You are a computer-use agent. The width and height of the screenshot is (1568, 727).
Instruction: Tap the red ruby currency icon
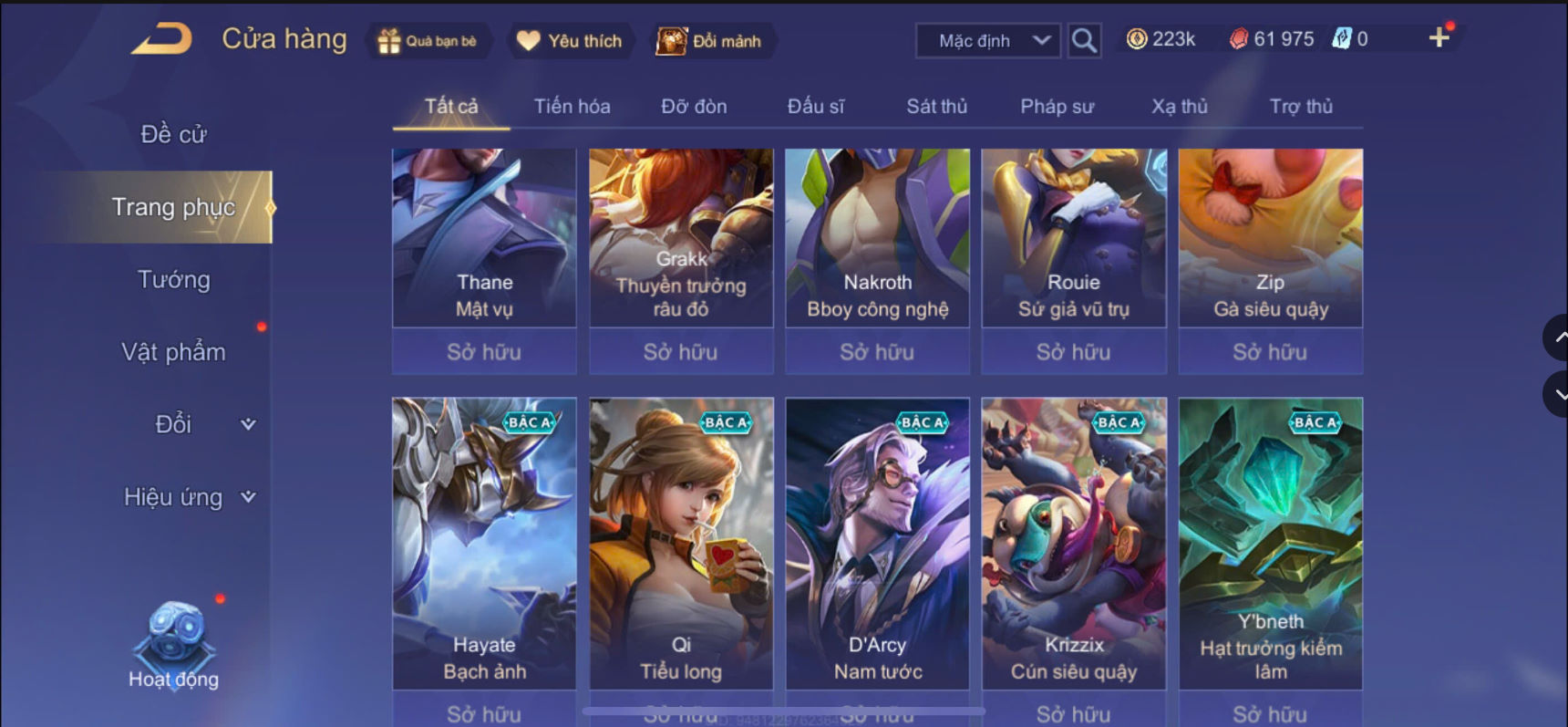(1239, 39)
